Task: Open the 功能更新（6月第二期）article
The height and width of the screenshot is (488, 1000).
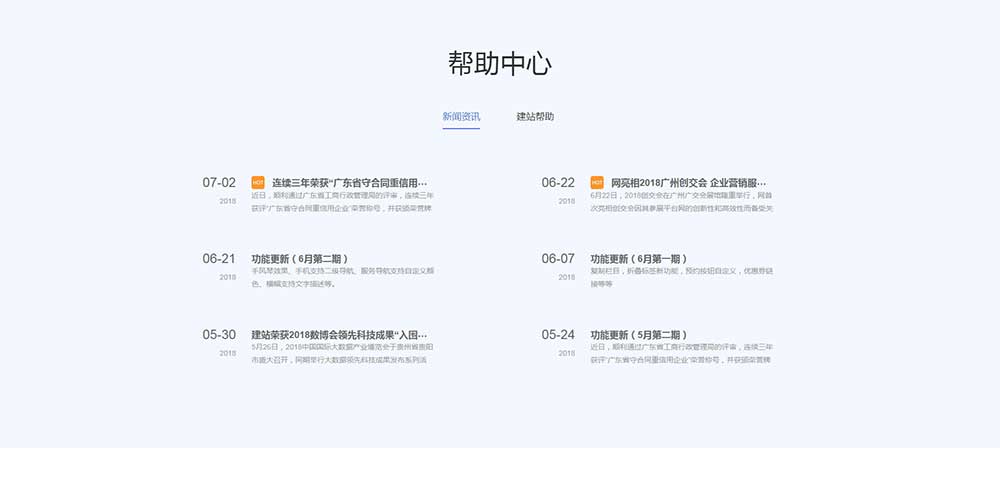Action: click(x=300, y=259)
